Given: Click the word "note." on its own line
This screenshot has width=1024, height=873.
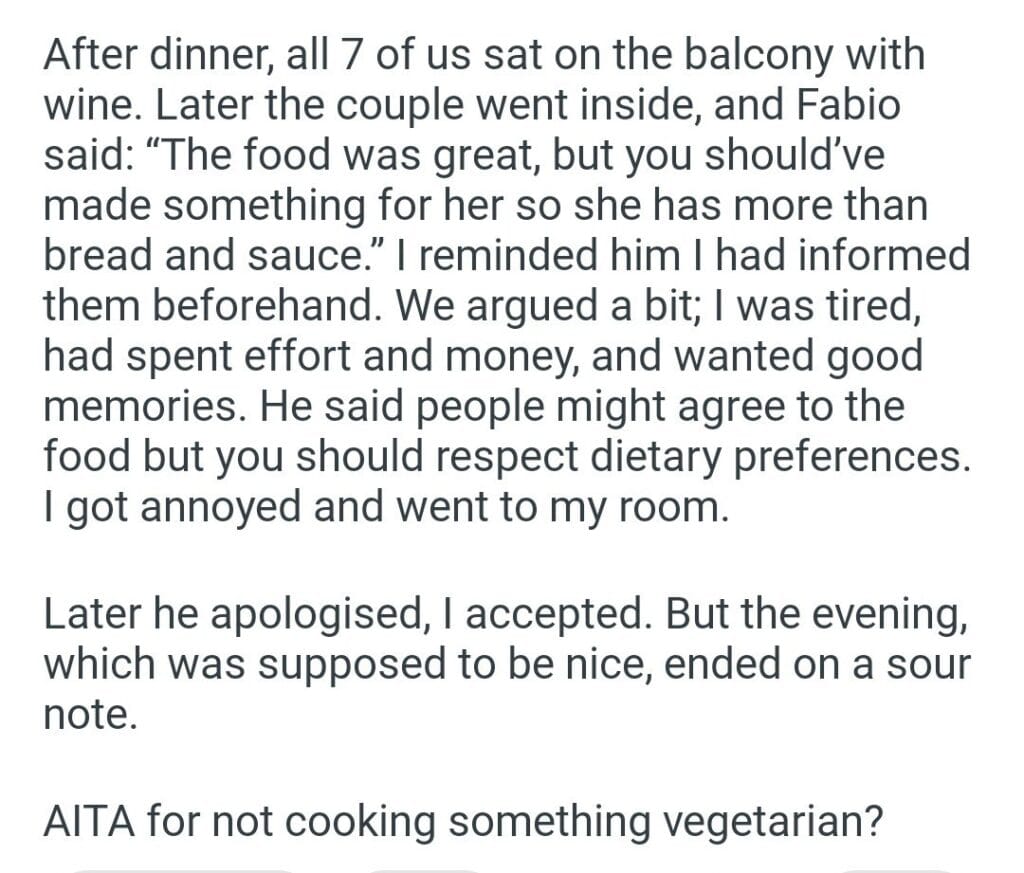Looking at the screenshot, I should tap(87, 716).
